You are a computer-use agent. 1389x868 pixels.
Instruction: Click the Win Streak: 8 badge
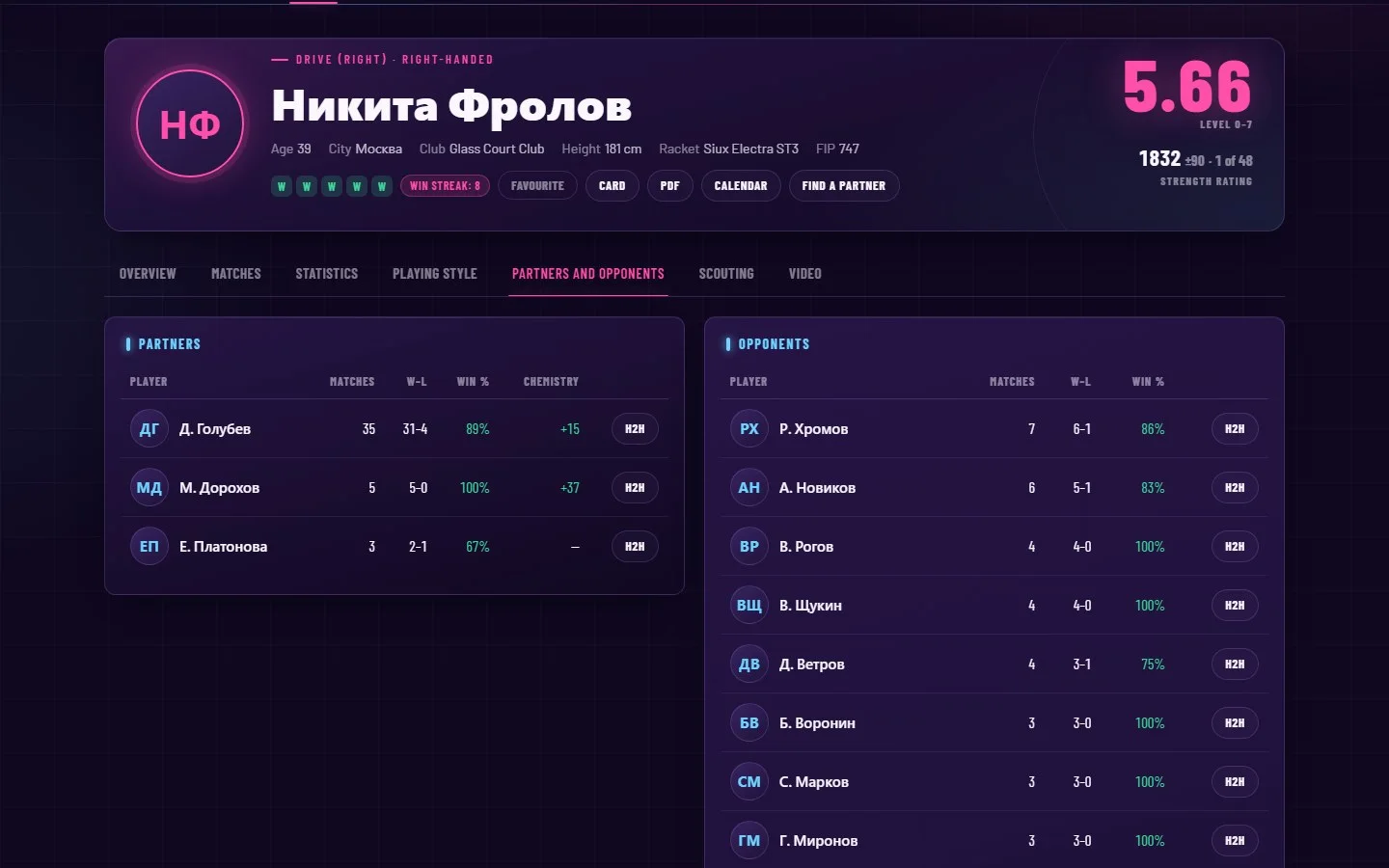coord(445,186)
